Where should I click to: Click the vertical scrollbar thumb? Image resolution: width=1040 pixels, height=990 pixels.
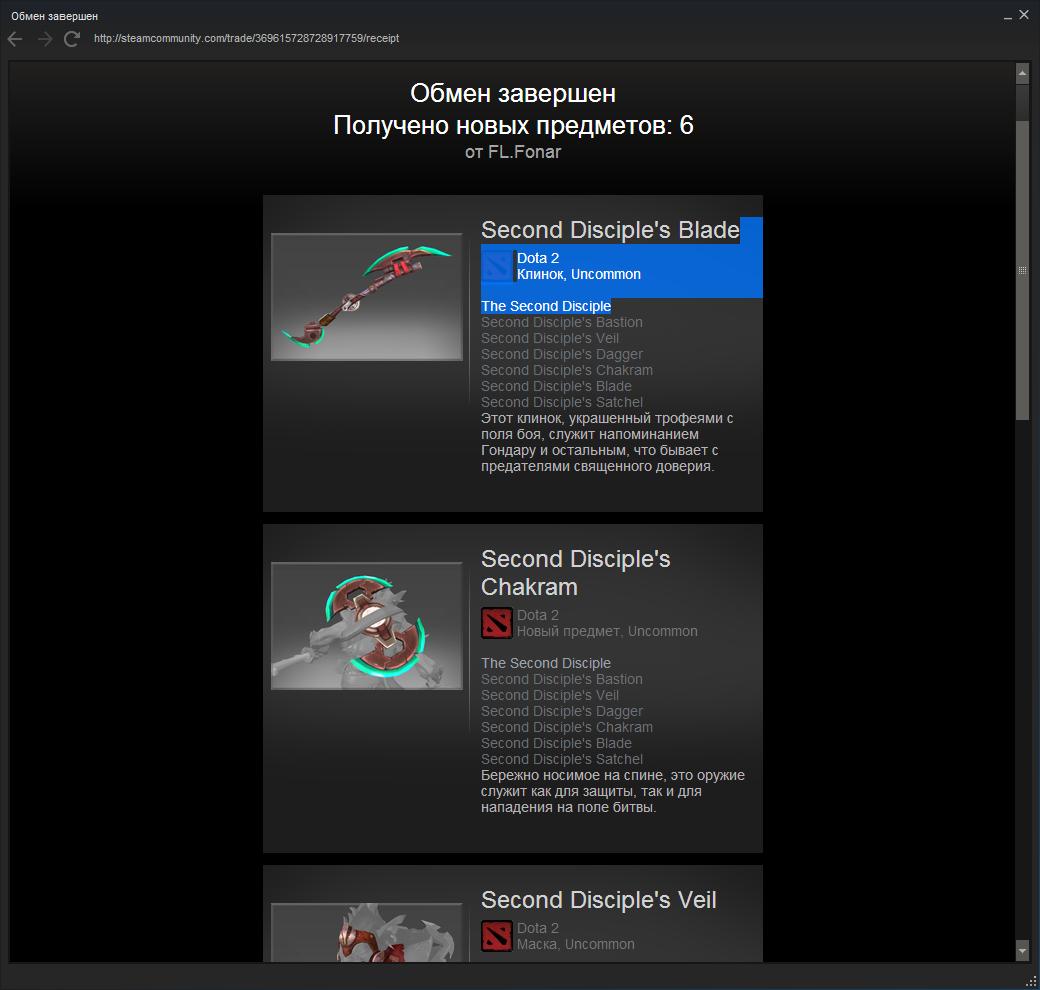(1022, 270)
